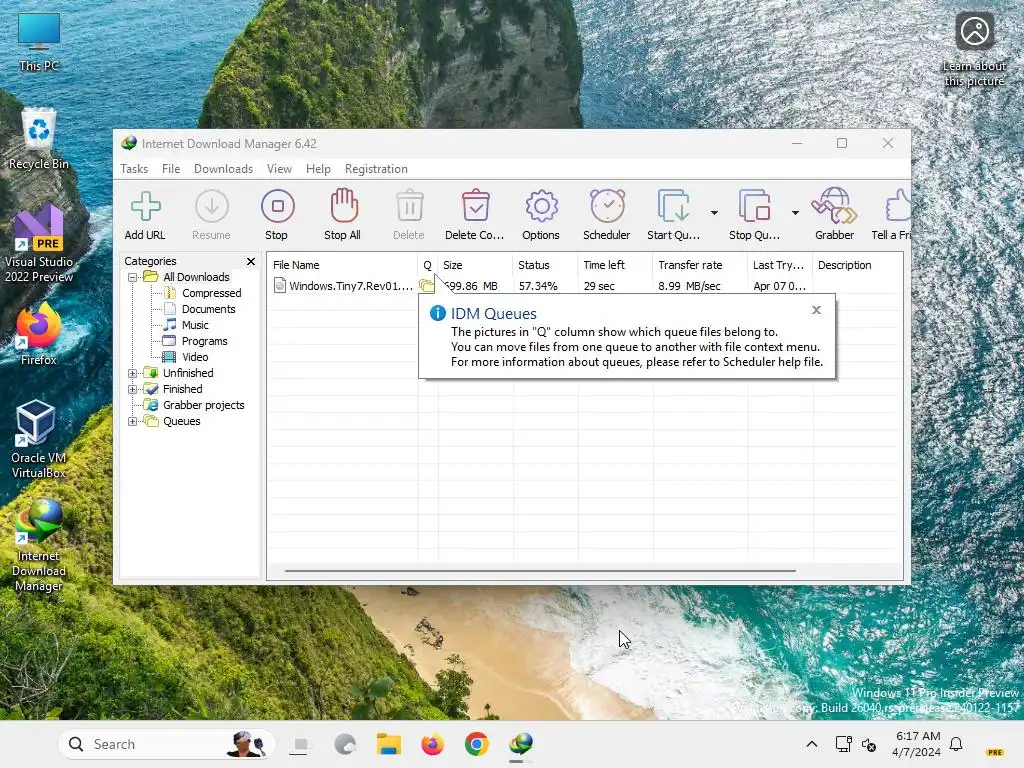This screenshot has height=768, width=1024.
Task: Click the taskbar Search box
Action: tap(167, 744)
